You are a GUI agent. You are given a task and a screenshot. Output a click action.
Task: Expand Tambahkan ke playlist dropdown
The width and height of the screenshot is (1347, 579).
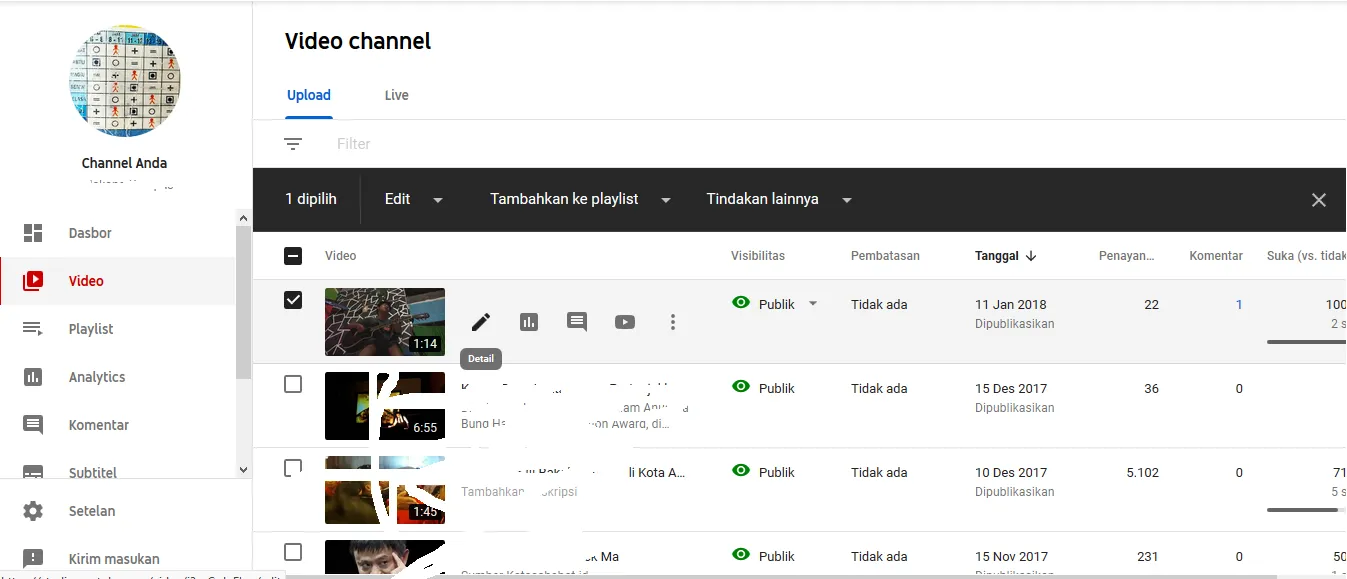coord(579,199)
